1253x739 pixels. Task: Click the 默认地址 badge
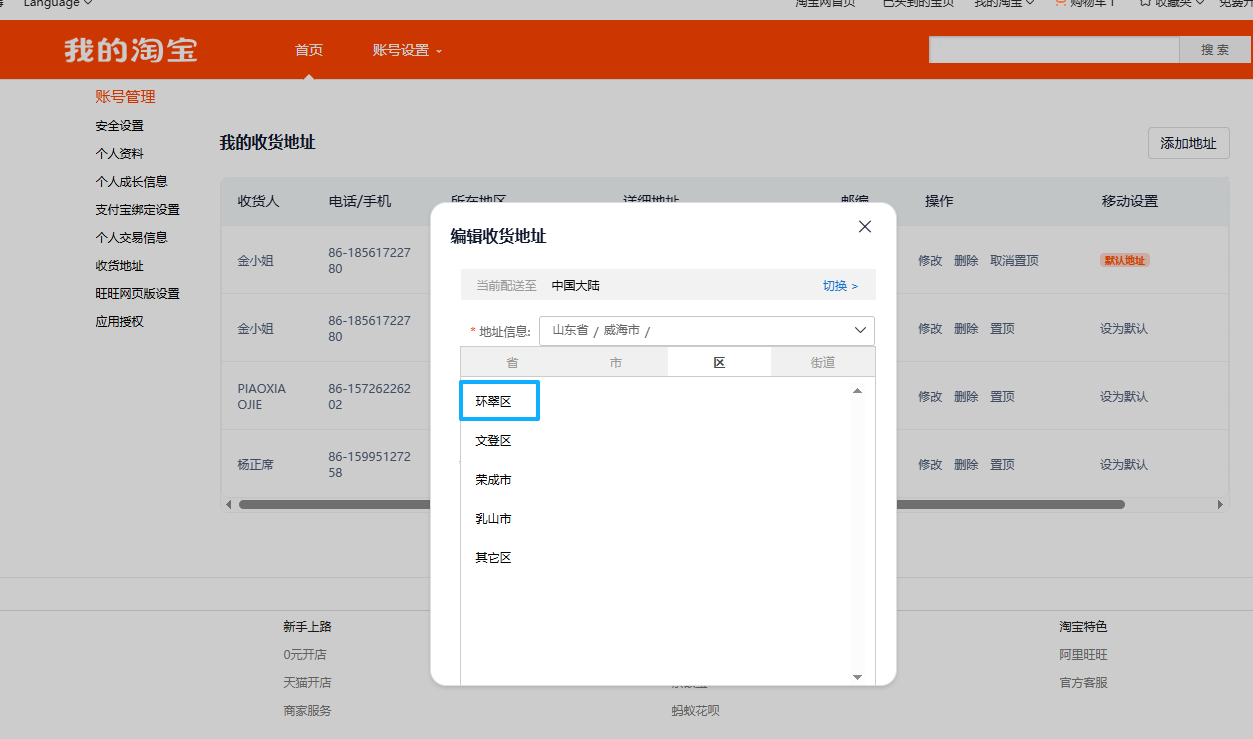[1125, 260]
